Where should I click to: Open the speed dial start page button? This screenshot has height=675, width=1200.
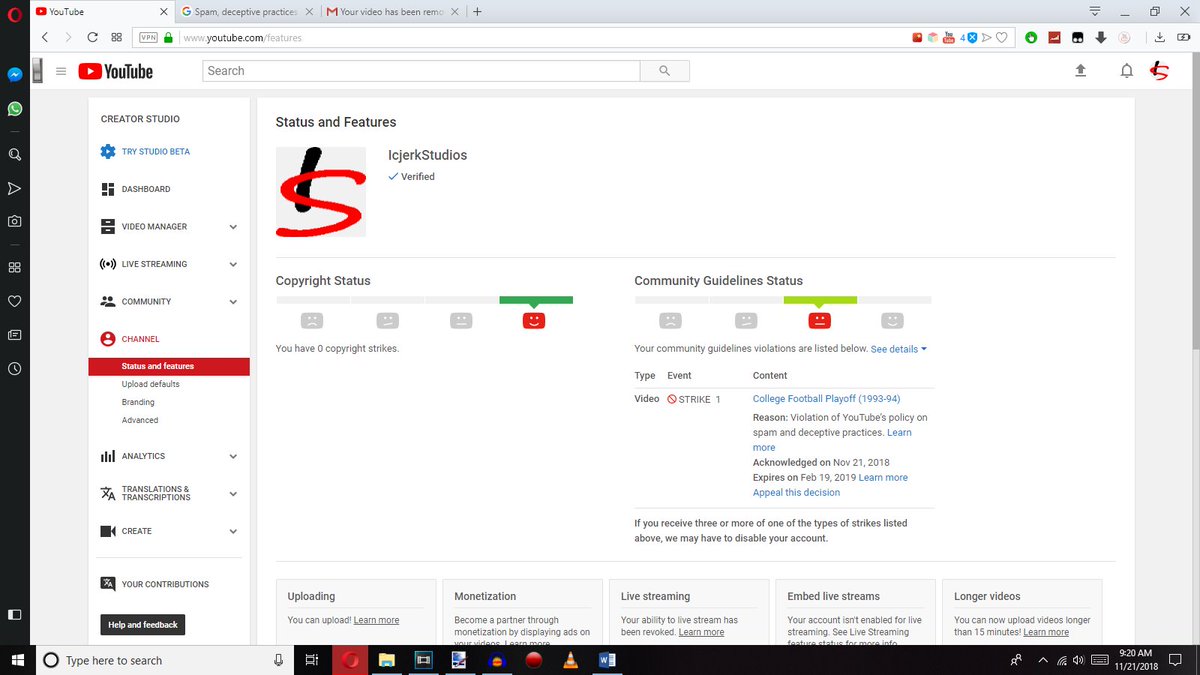point(116,37)
